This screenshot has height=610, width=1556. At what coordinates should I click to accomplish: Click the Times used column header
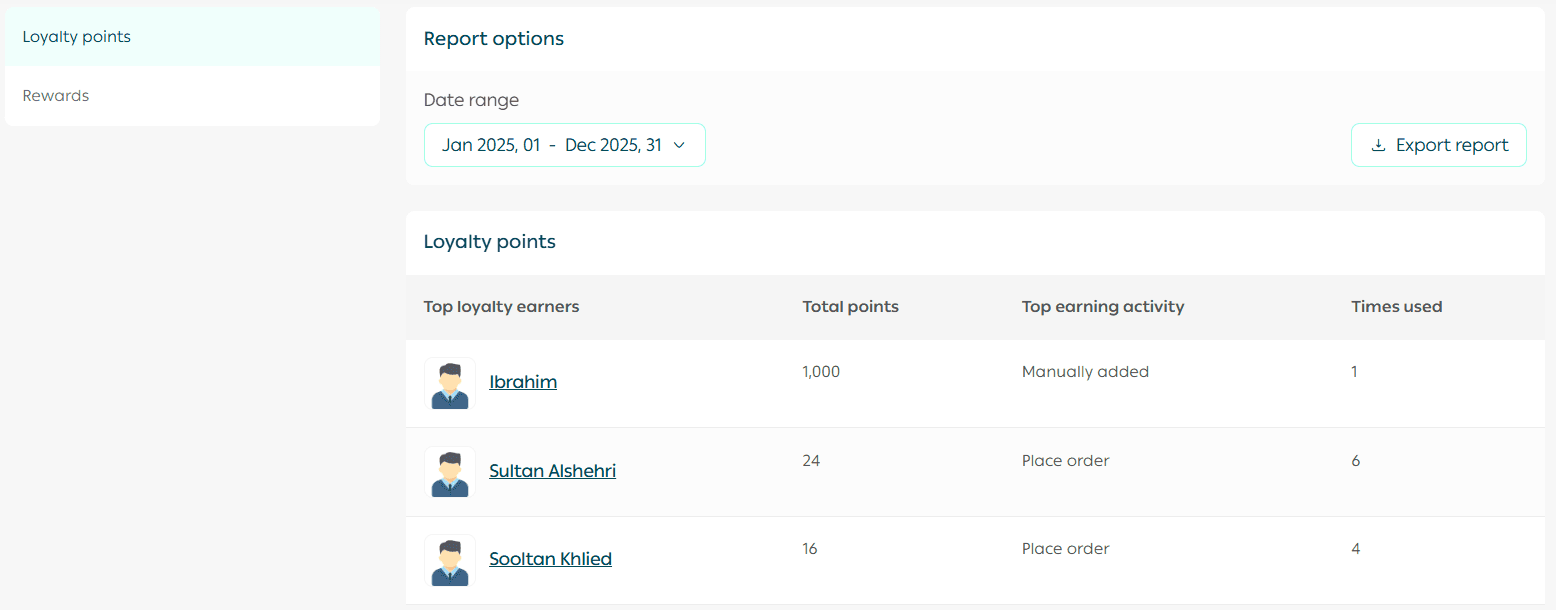point(1396,307)
